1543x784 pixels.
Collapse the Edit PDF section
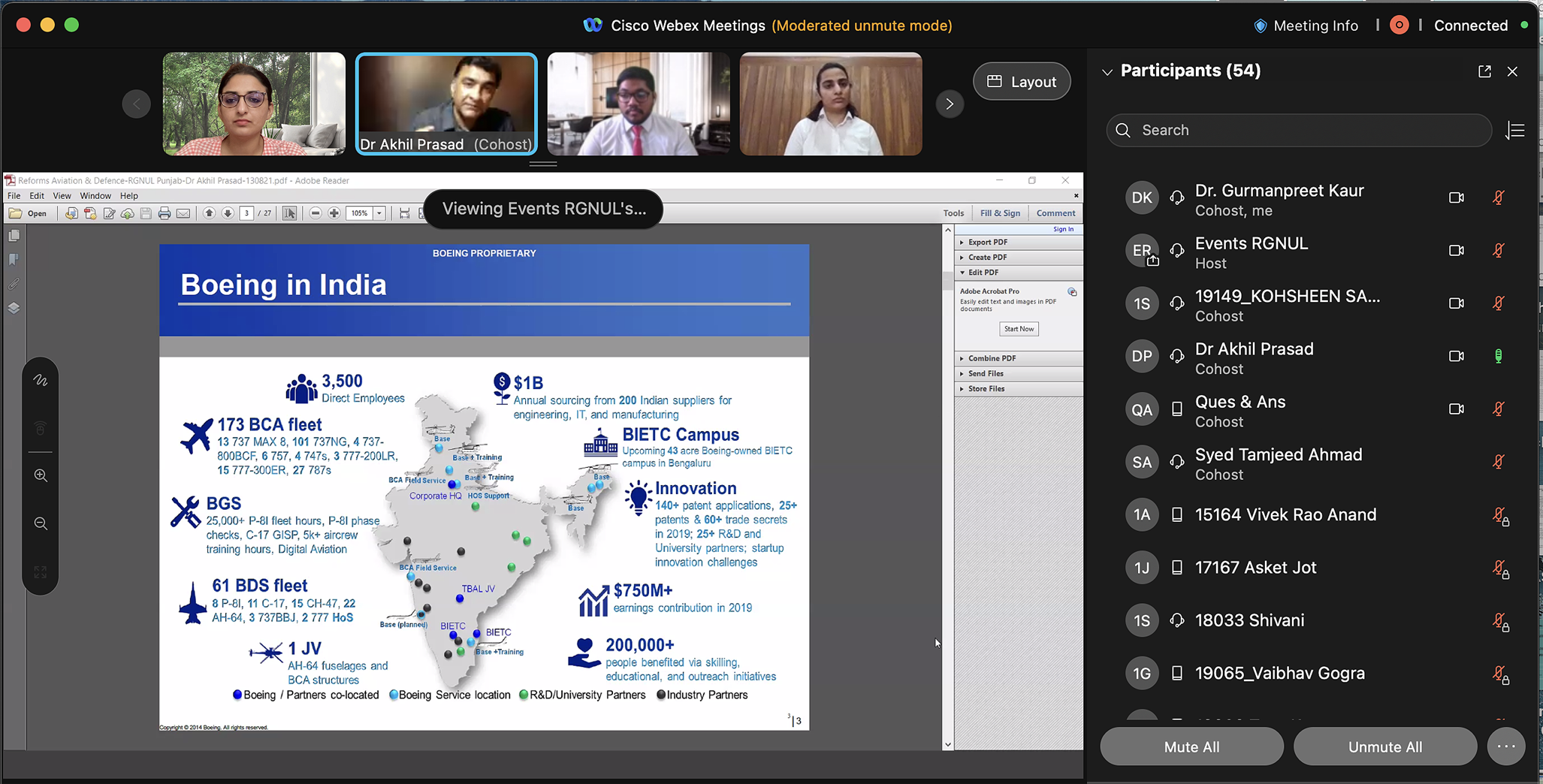(1019, 273)
